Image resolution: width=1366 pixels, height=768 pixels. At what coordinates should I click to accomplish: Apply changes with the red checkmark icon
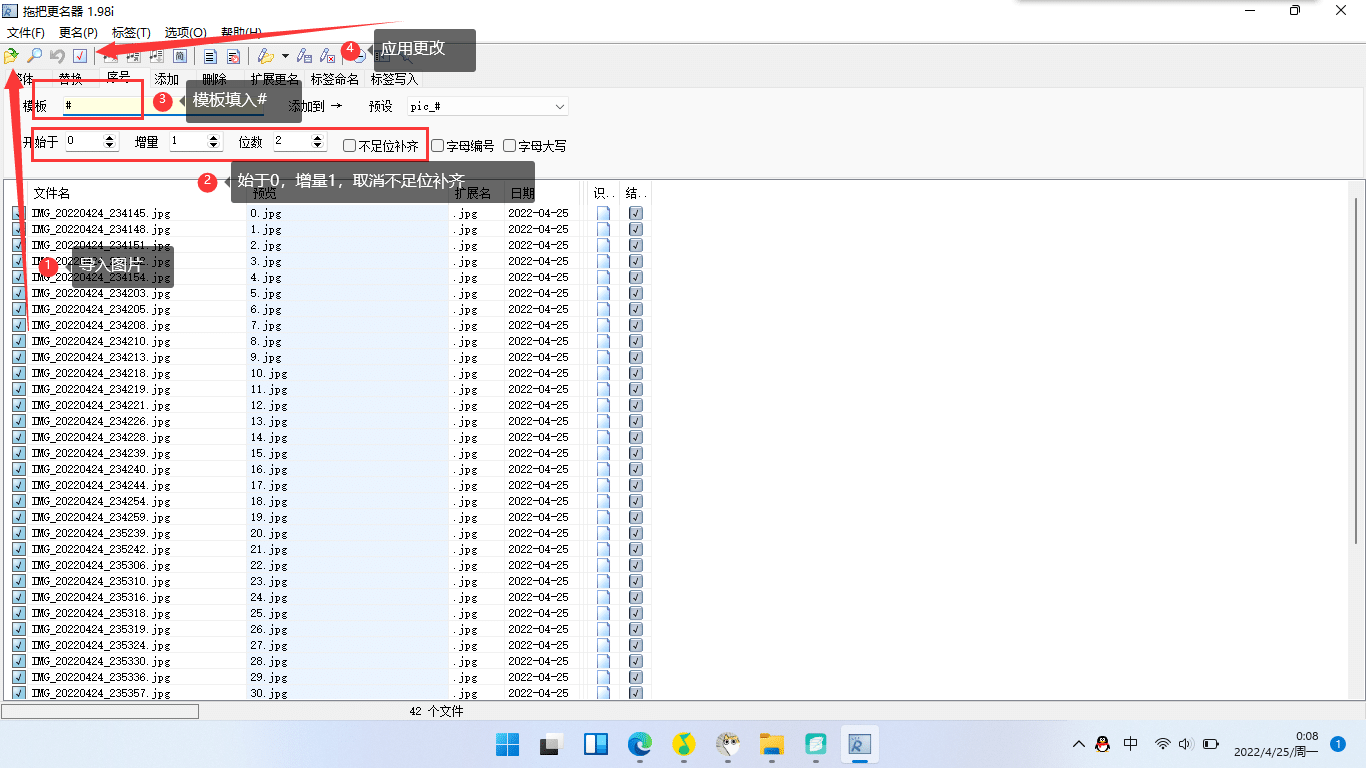click(80, 56)
